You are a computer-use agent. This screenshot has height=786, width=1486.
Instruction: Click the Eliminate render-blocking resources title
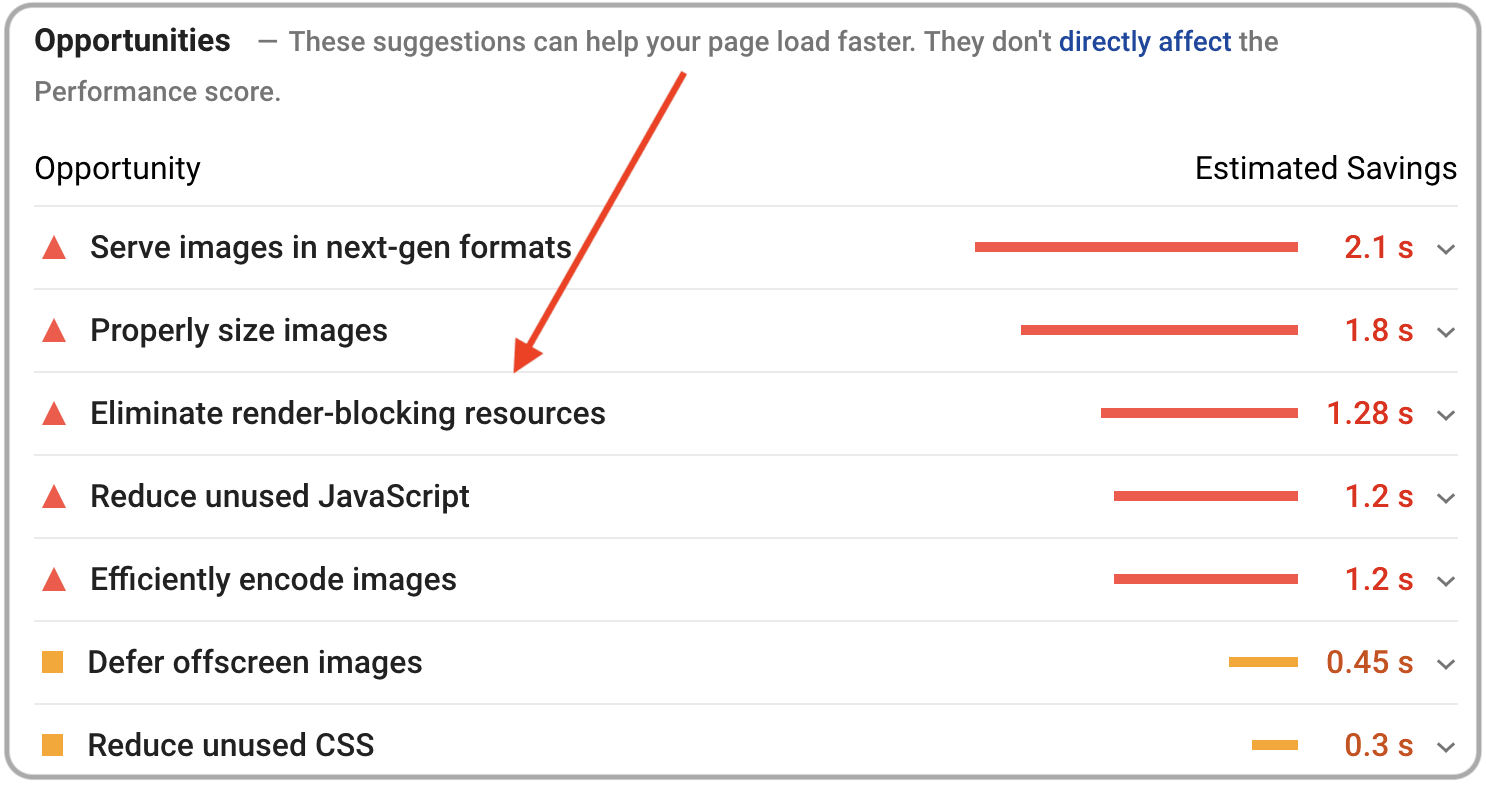point(348,414)
